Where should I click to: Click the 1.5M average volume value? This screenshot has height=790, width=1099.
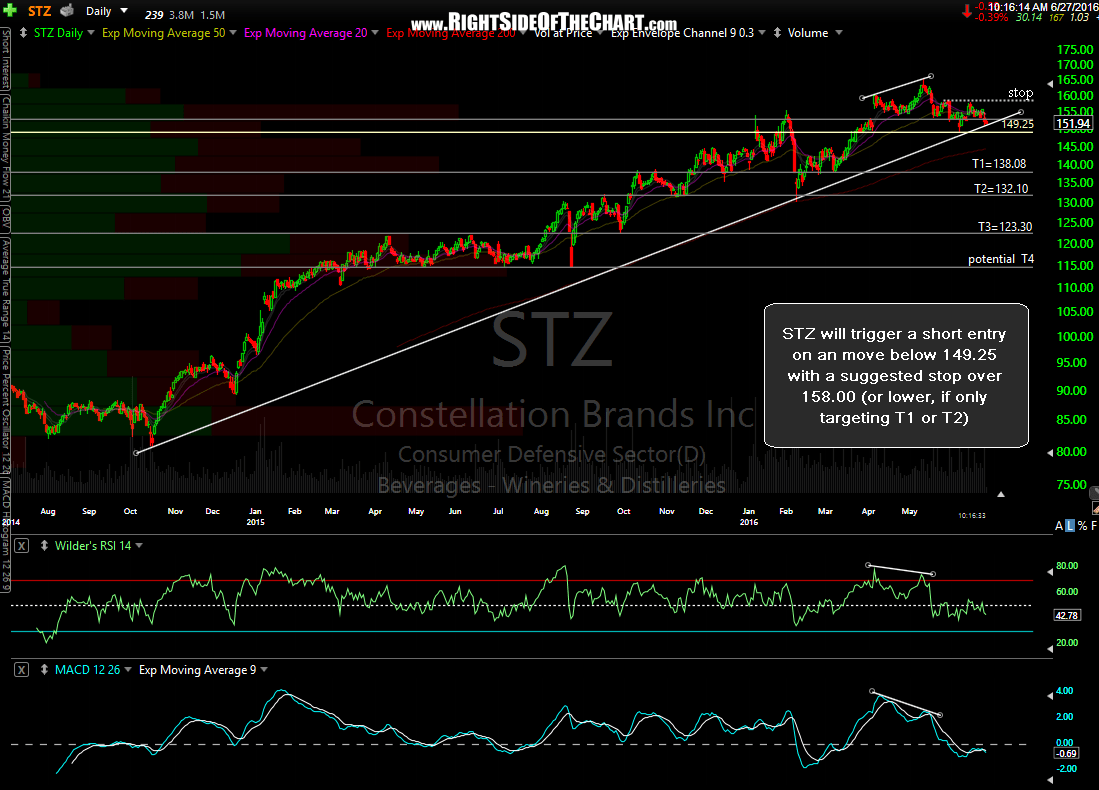click(212, 15)
